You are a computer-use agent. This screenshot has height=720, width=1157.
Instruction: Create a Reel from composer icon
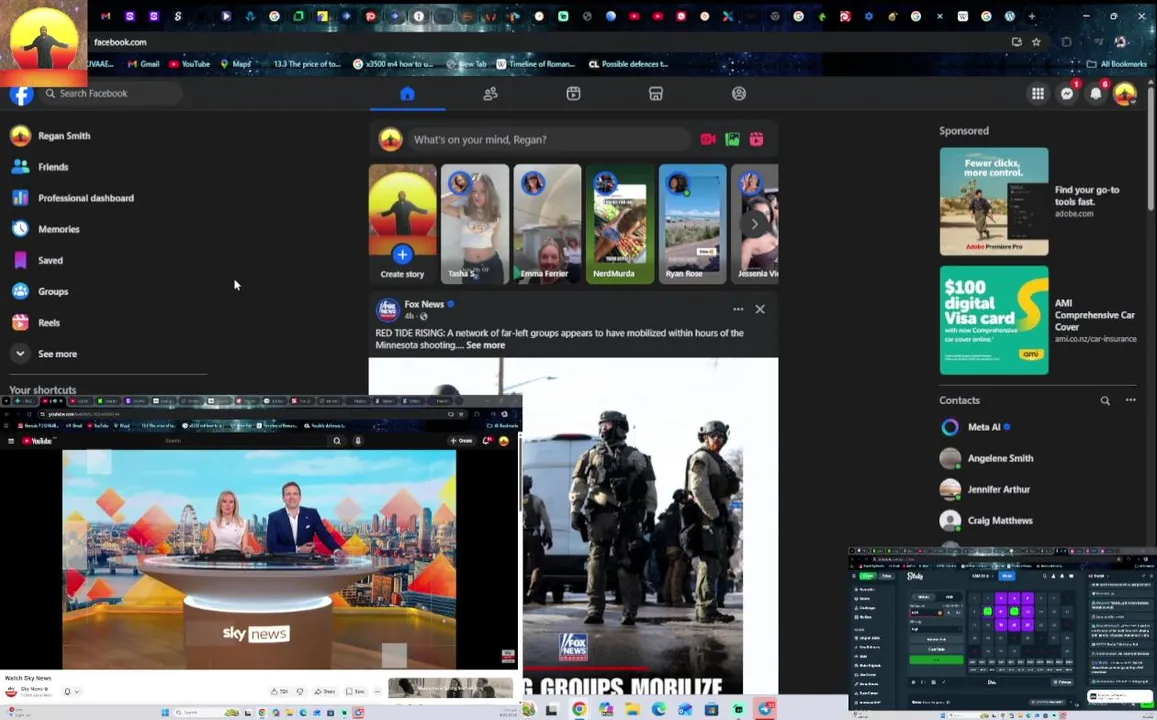(x=756, y=139)
